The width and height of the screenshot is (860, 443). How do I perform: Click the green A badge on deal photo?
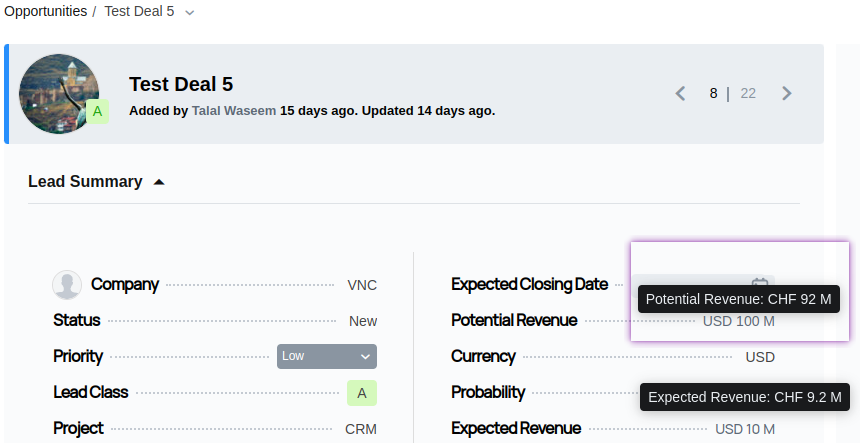coord(97,111)
